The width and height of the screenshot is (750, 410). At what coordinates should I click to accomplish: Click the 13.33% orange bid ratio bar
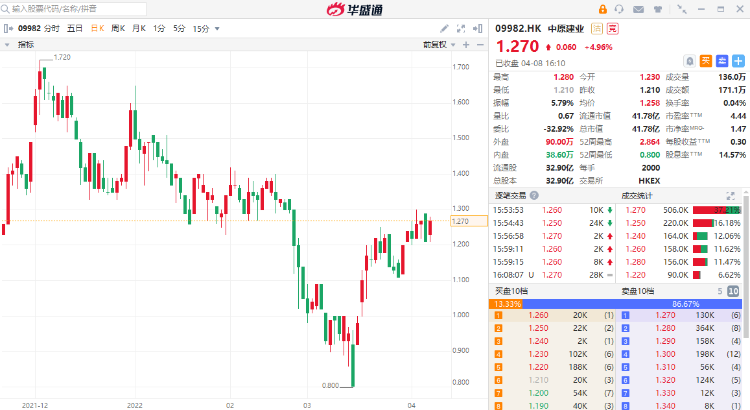click(506, 304)
